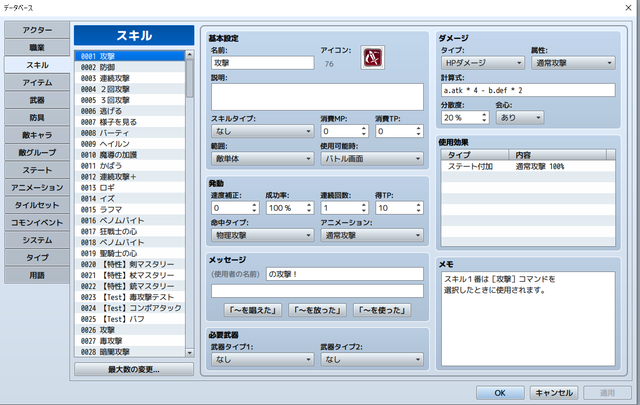Expand the 命中タイプ dropdown
This screenshot has width=640, height=405.
262,236
